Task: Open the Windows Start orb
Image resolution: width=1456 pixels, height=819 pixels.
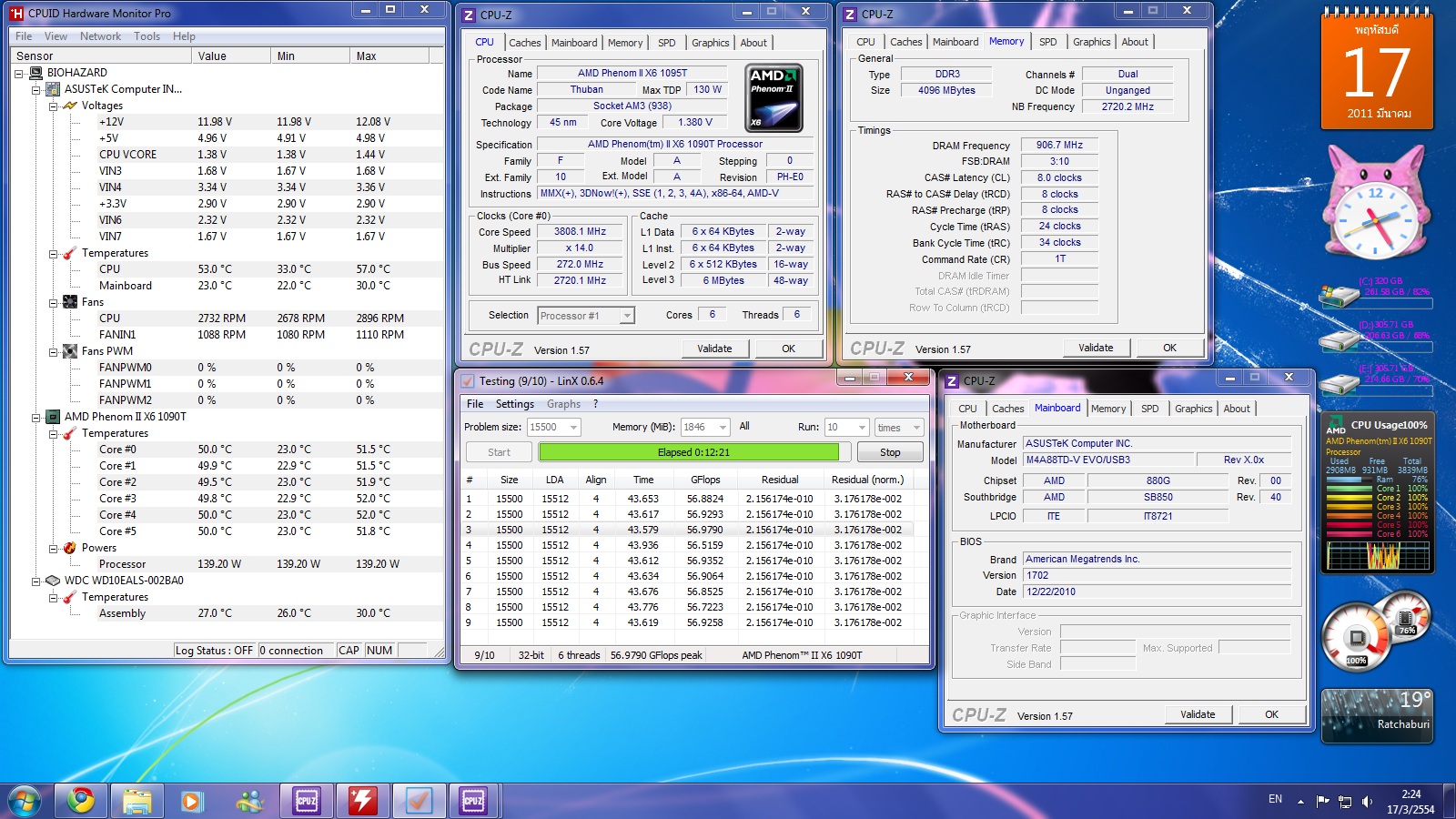Action: [25, 802]
